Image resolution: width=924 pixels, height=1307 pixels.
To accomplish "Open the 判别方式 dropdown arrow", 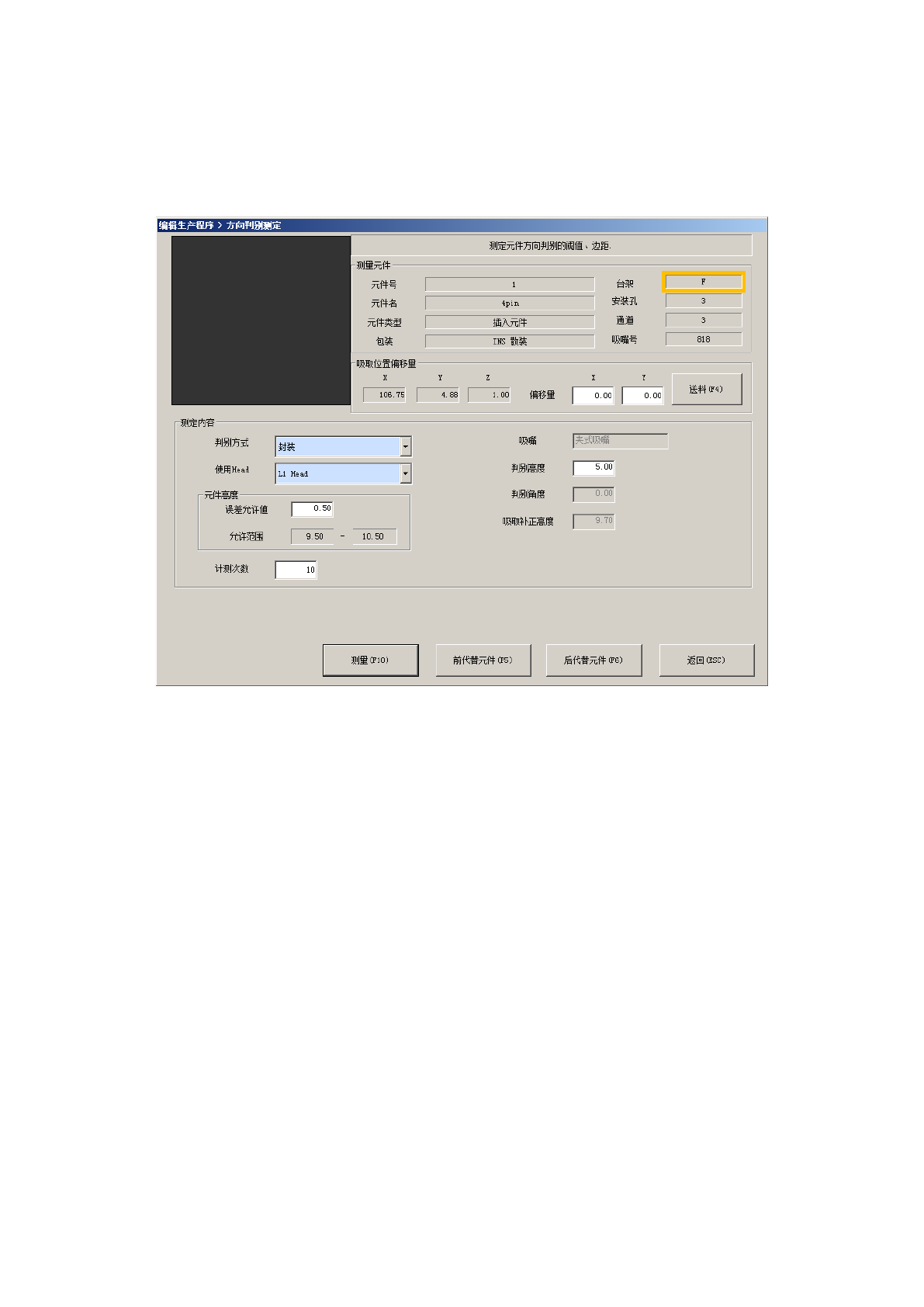I will click(406, 446).
